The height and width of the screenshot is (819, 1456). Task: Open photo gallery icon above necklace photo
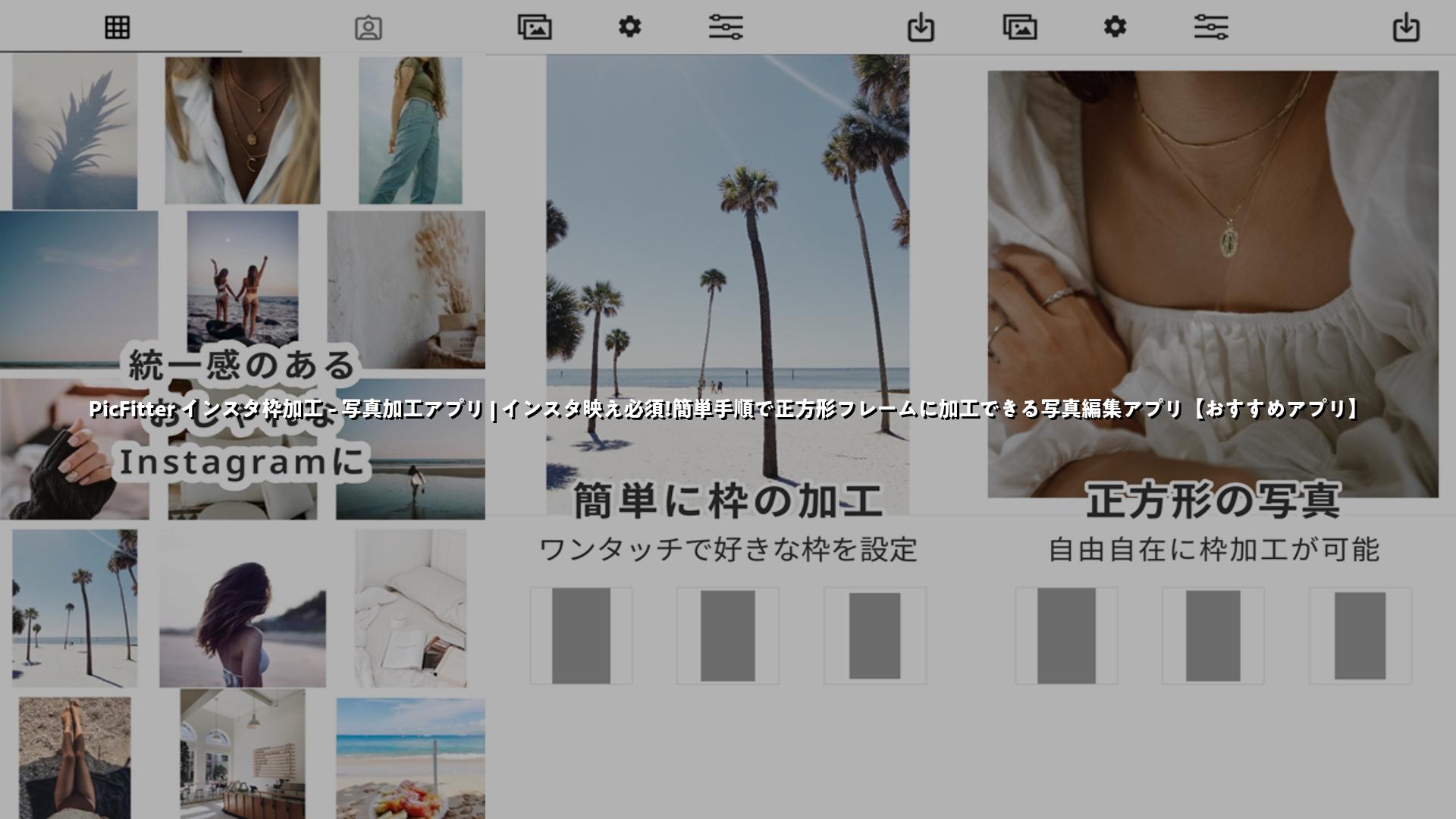point(1020,27)
